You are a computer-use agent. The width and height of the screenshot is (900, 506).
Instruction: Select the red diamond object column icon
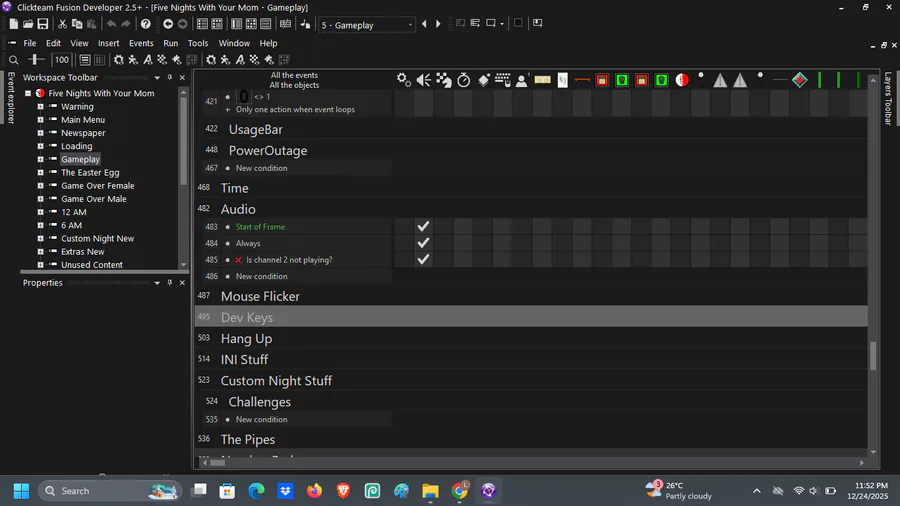coord(800,80)
